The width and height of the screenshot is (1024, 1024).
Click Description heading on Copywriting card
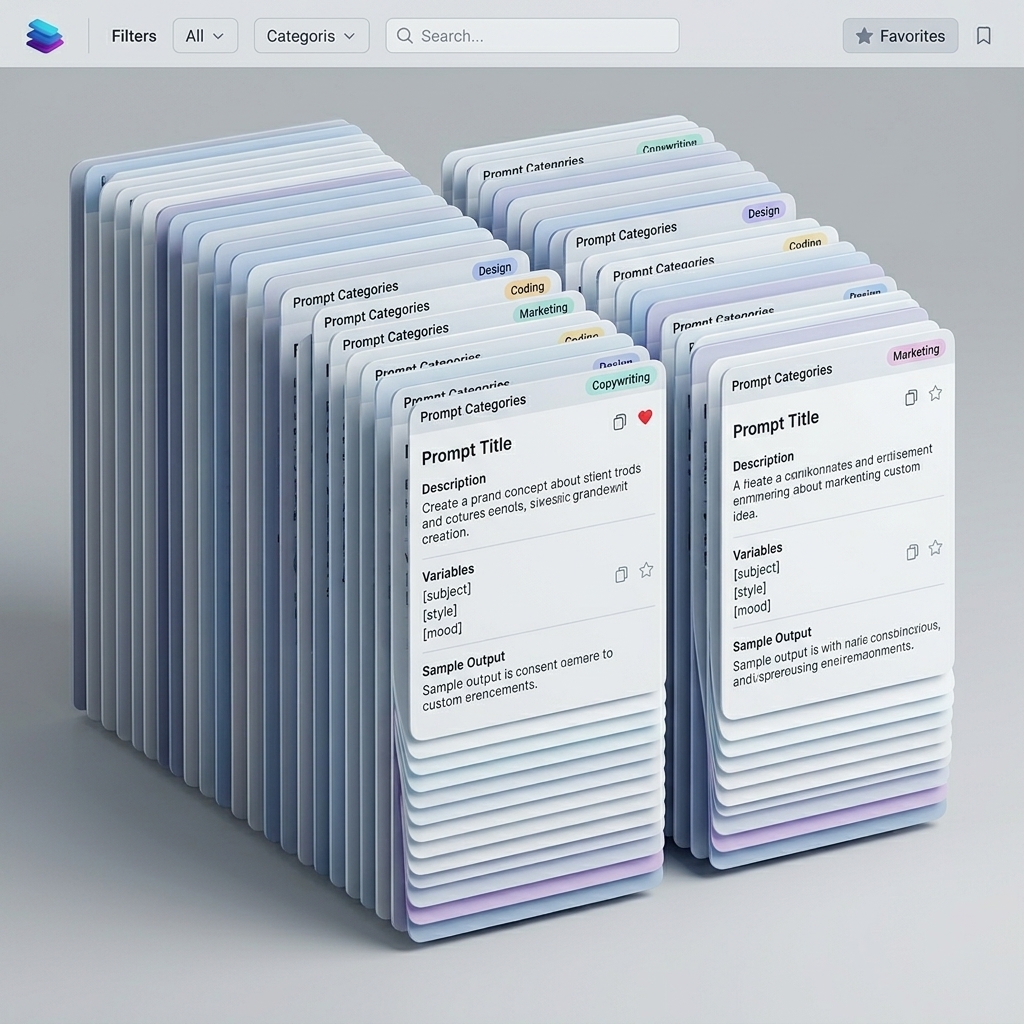point(454,484)
